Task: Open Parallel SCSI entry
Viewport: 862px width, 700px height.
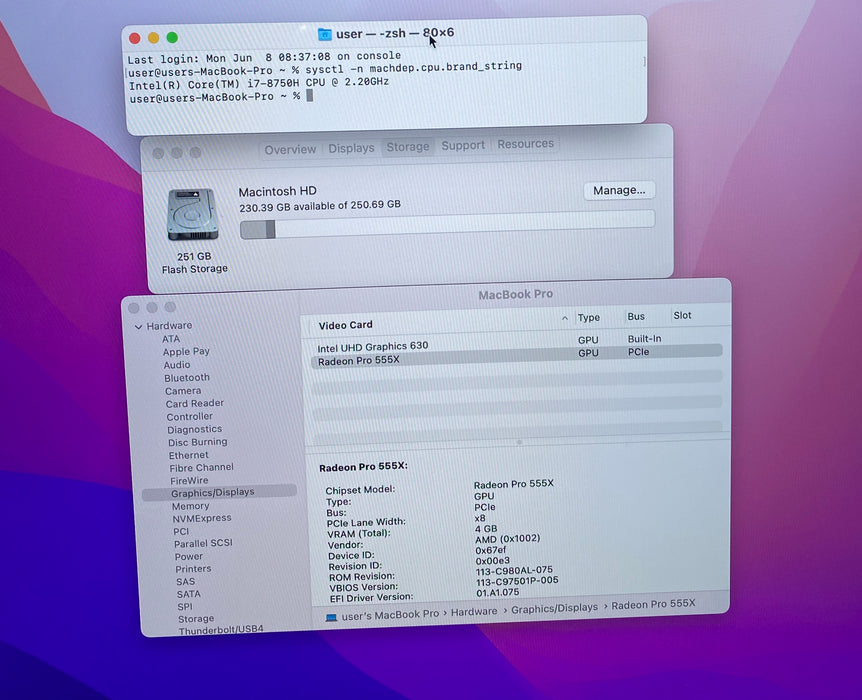Action: 203,544
